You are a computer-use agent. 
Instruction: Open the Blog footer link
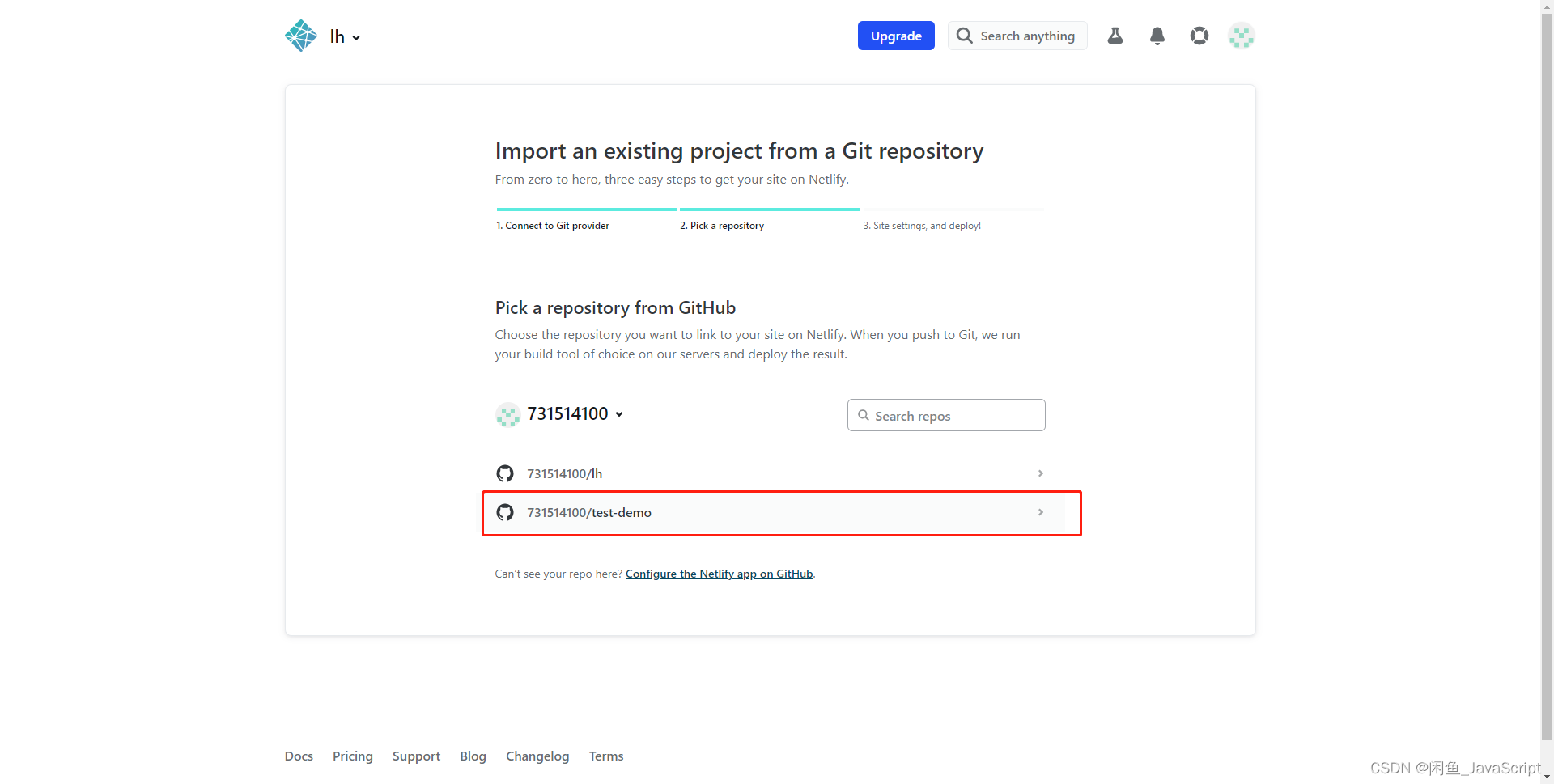point(473,756)
